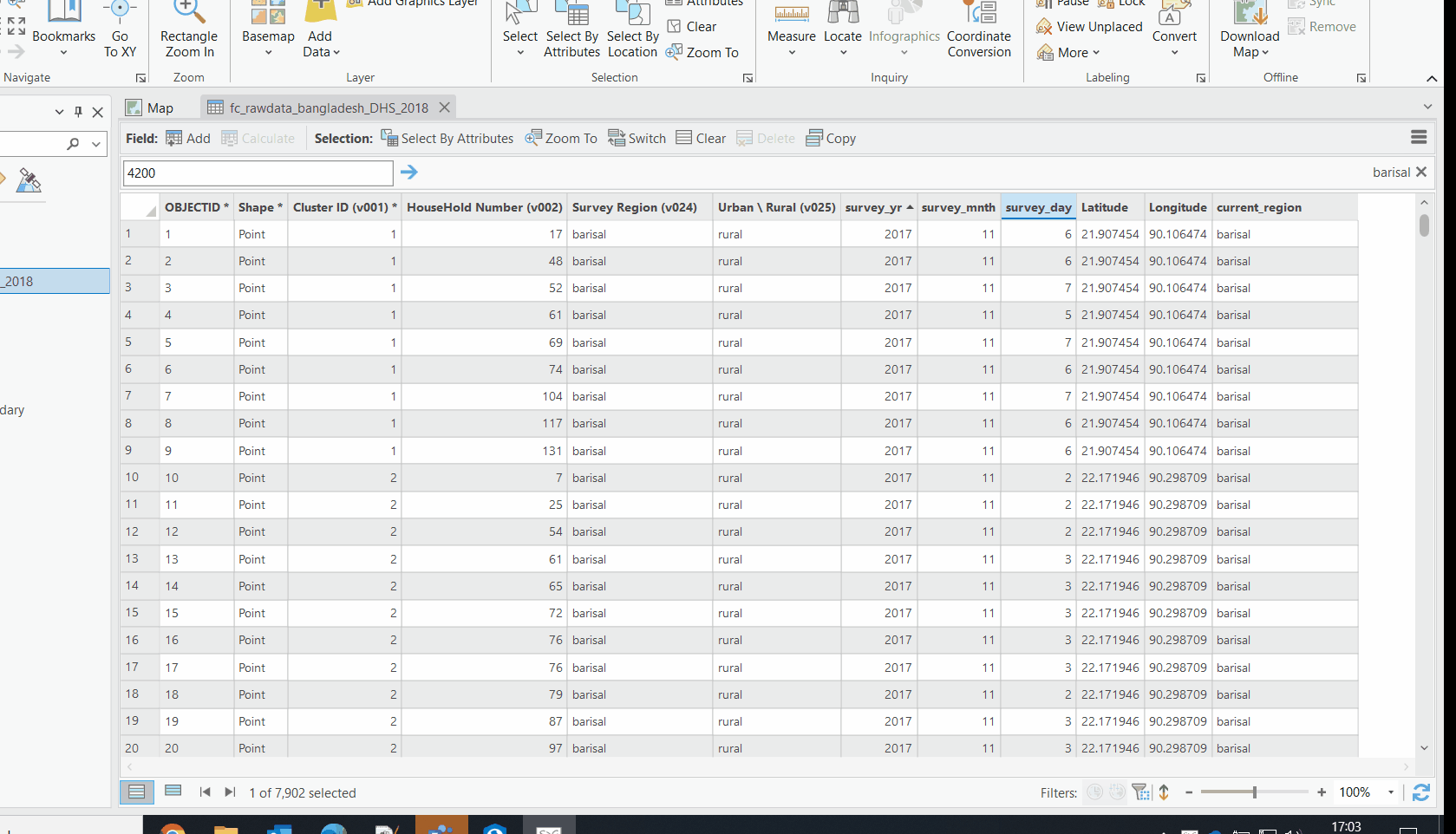Show only selected records in table

click(173, 791)
